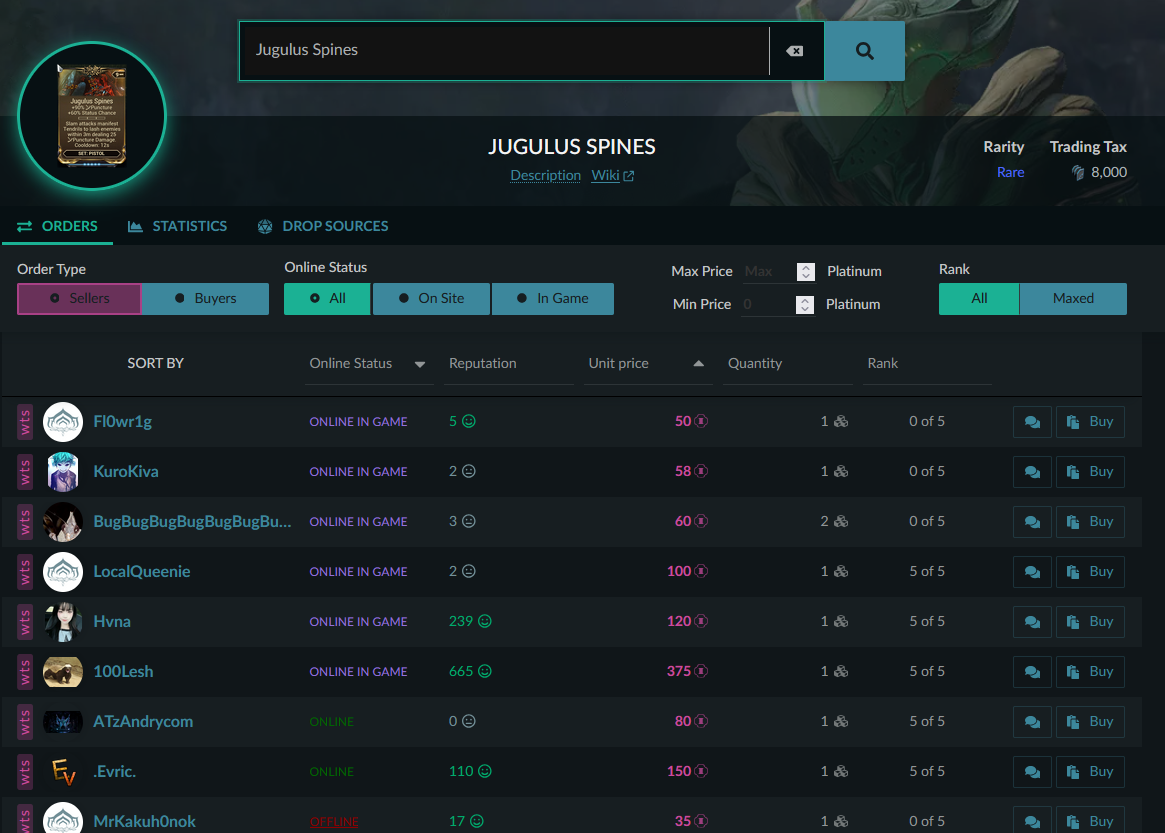This screenshot has height=833, width=1165.
Task: Open chat with Fl0wr1g
Action: coord(1032,421)
